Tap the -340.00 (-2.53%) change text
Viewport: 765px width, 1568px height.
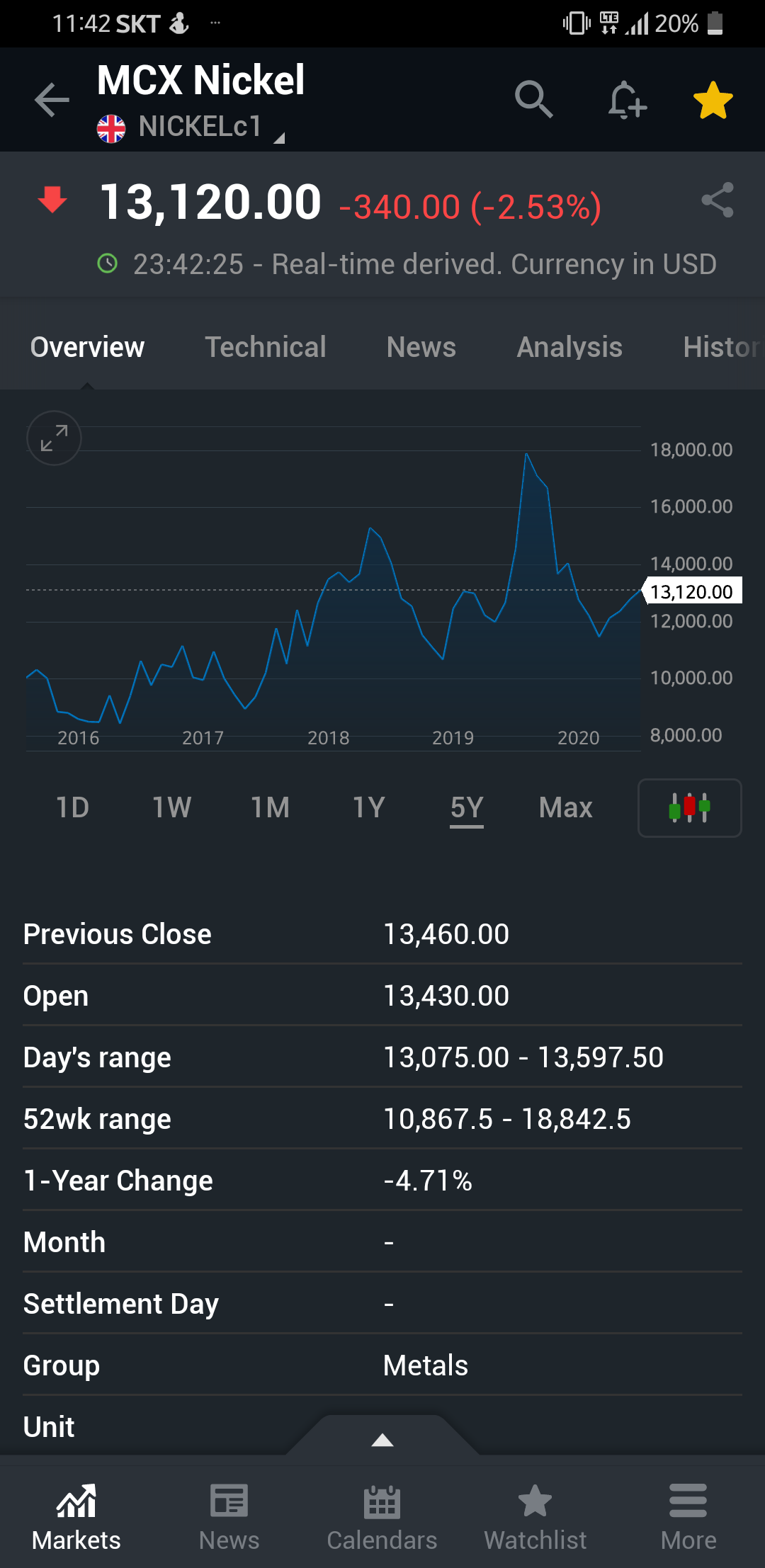click(470, 207)
